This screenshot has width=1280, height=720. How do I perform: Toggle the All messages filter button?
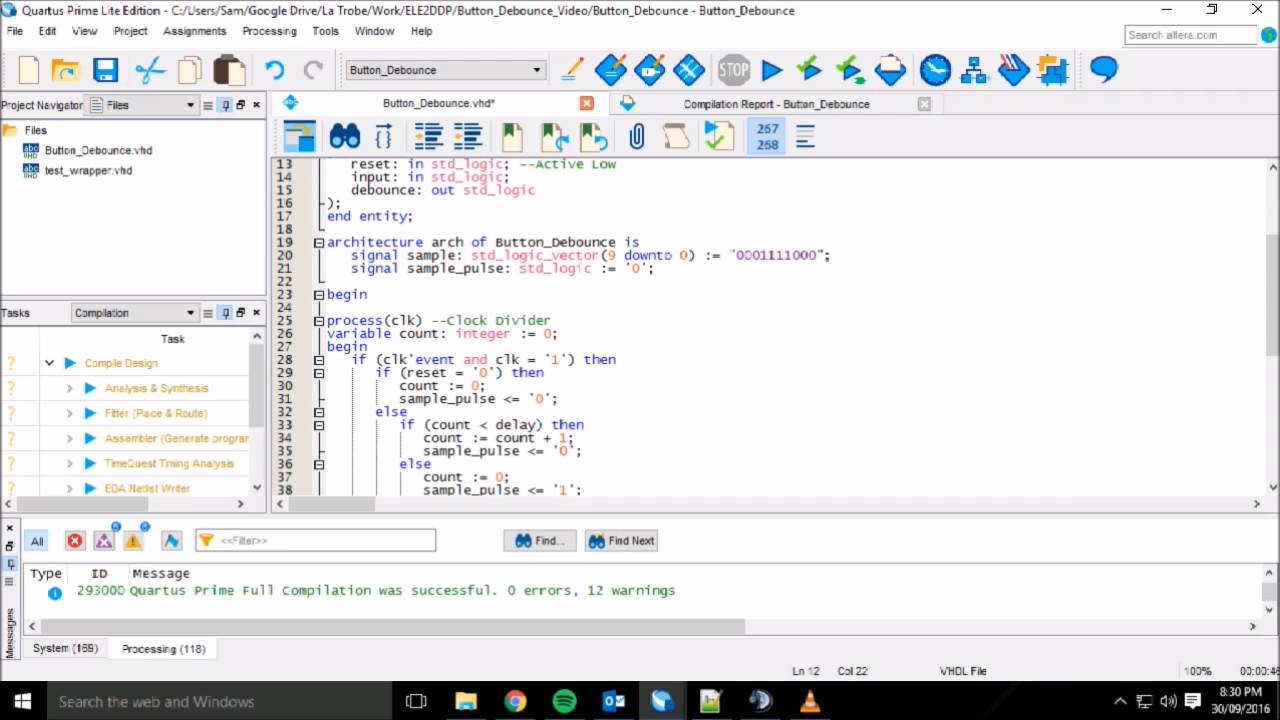click(x=37, y=541)
